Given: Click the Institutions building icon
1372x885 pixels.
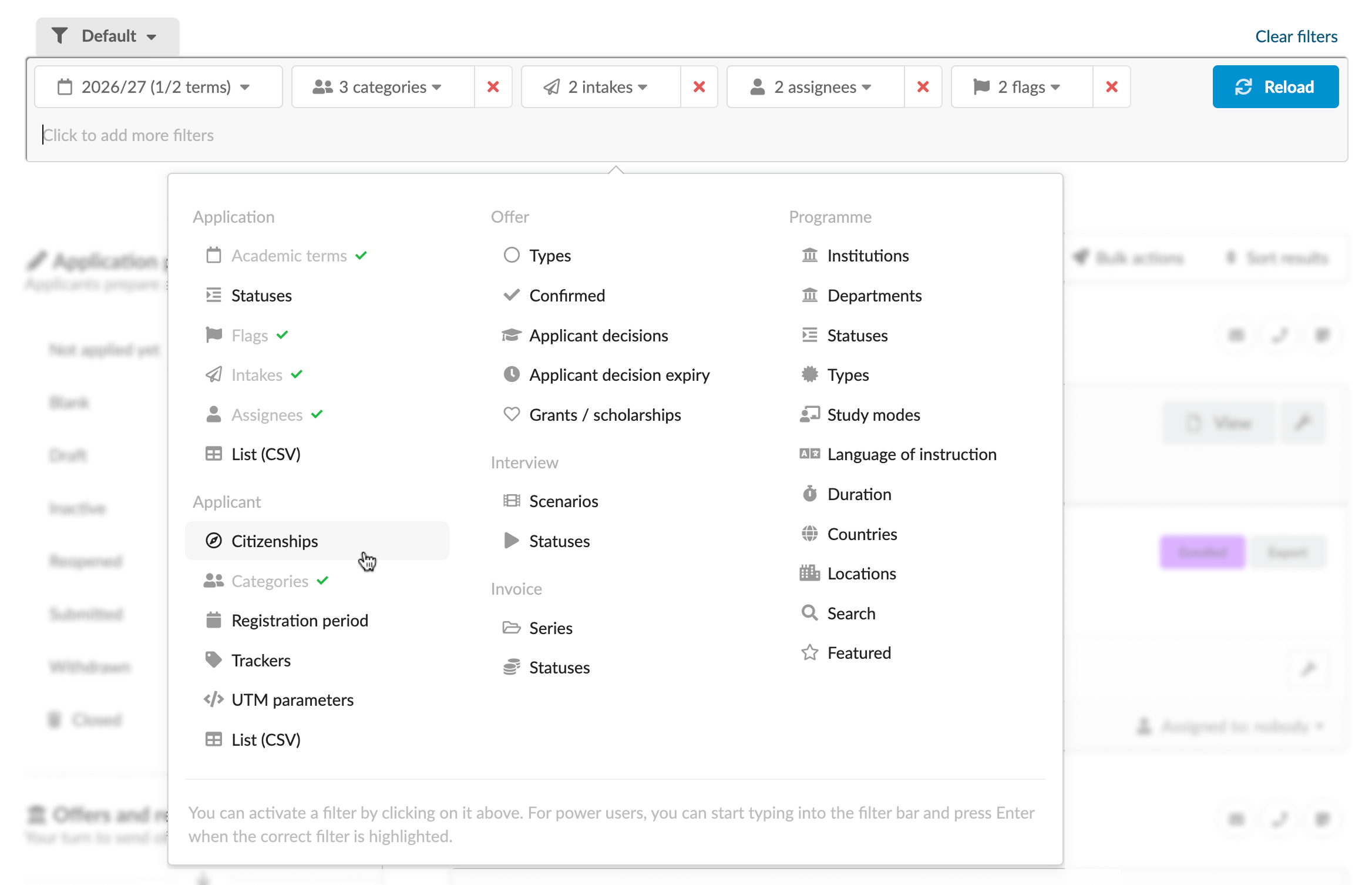Looking at the screenshot, I should click(810, 255).
